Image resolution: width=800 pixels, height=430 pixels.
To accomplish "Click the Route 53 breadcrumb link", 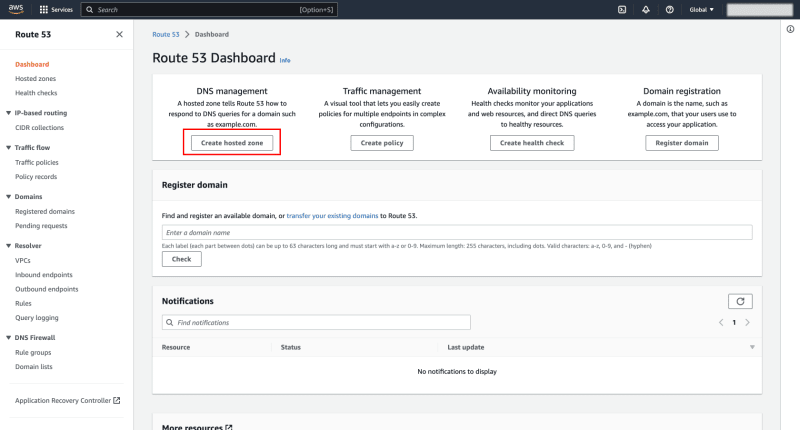I will click(x=166, y=34).
